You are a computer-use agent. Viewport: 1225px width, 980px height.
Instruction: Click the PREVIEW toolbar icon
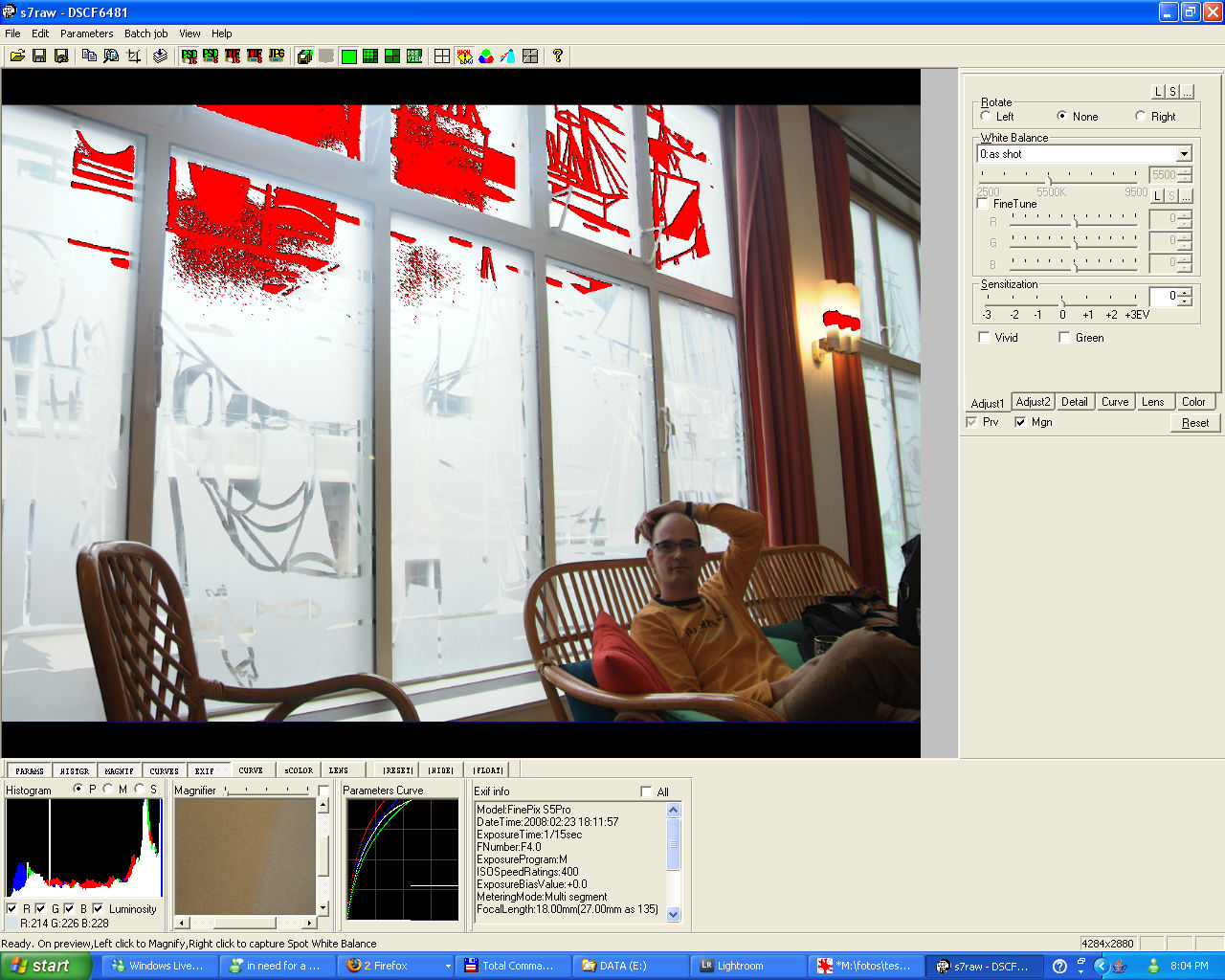[414, 56]
